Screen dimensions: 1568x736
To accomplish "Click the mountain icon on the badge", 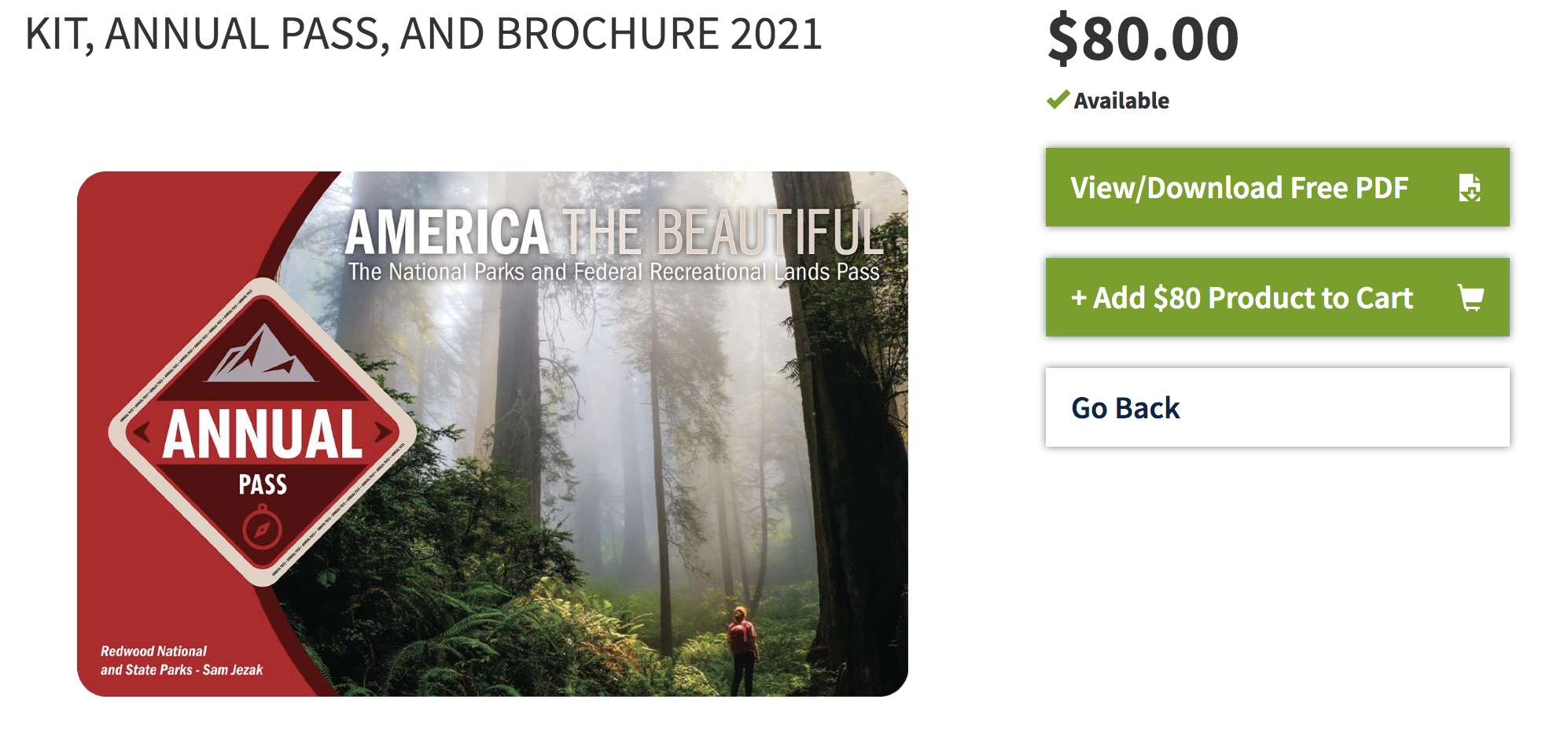I will click(262, 356).
